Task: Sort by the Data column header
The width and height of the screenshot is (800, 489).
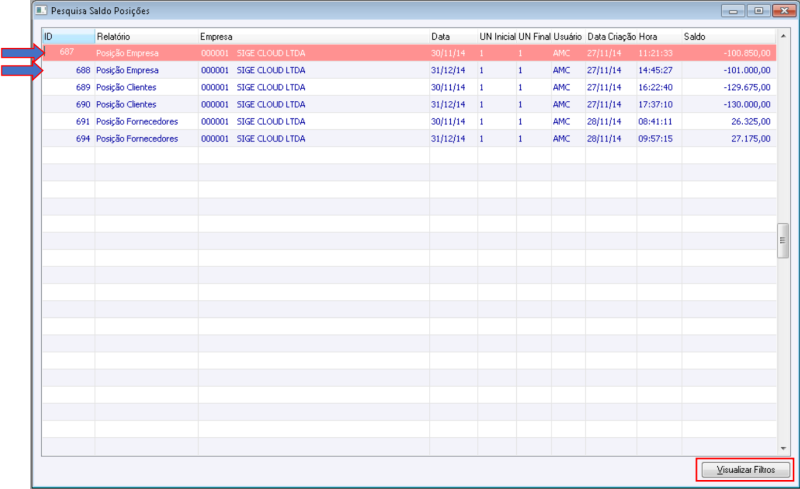Action: pos(454,37)
